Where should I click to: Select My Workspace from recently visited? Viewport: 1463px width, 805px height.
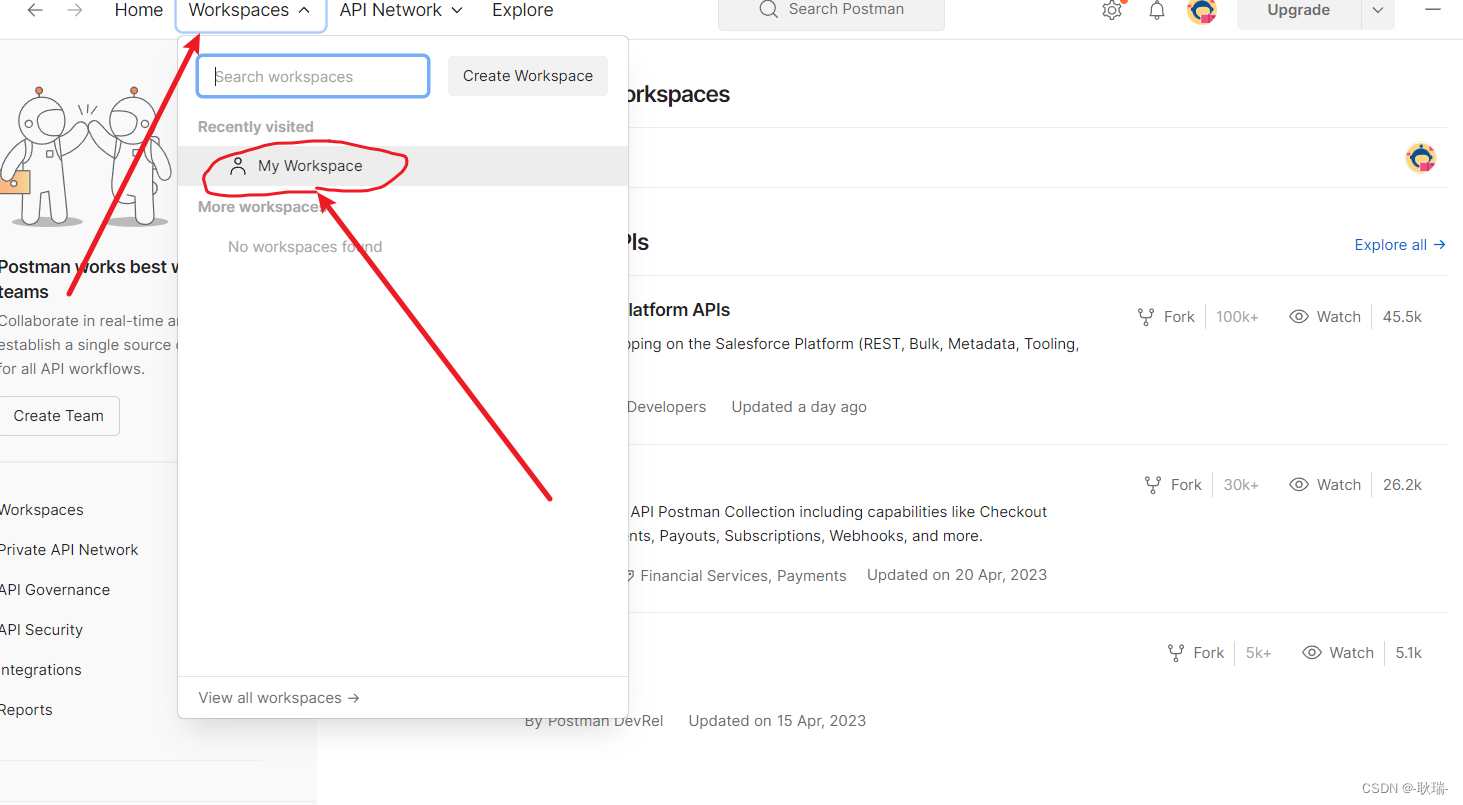[403, 166]
